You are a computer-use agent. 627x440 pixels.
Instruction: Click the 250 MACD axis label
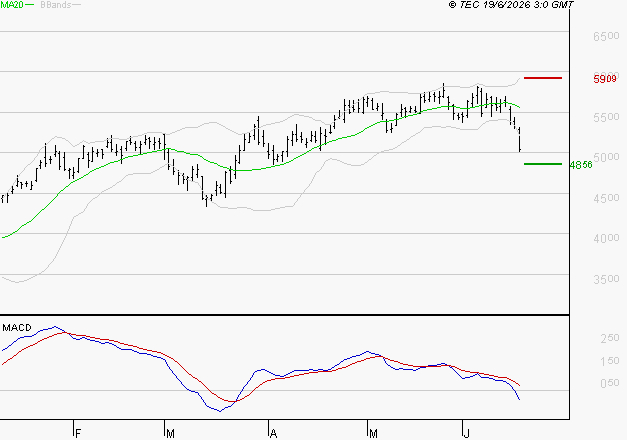click(x=610, y=338)
